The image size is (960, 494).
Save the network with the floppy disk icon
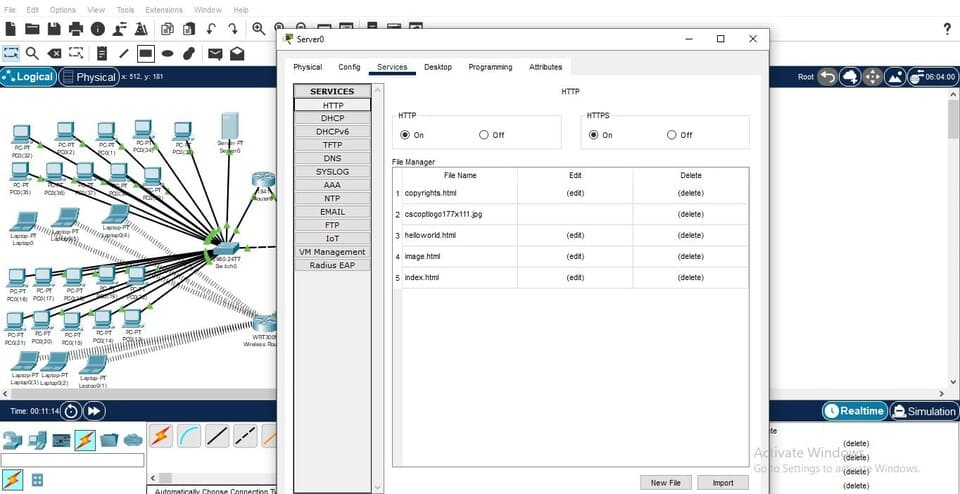(x=54, y=28)
